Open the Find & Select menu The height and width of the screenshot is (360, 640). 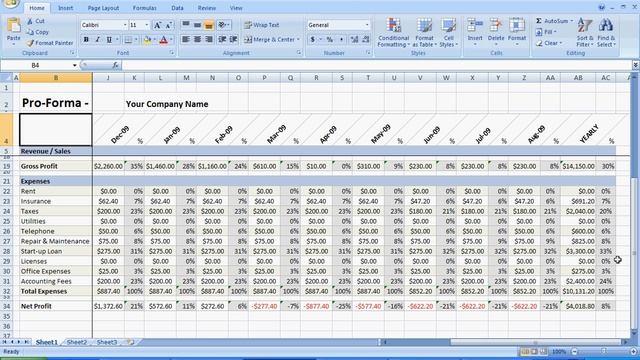[x=606, y=33]
